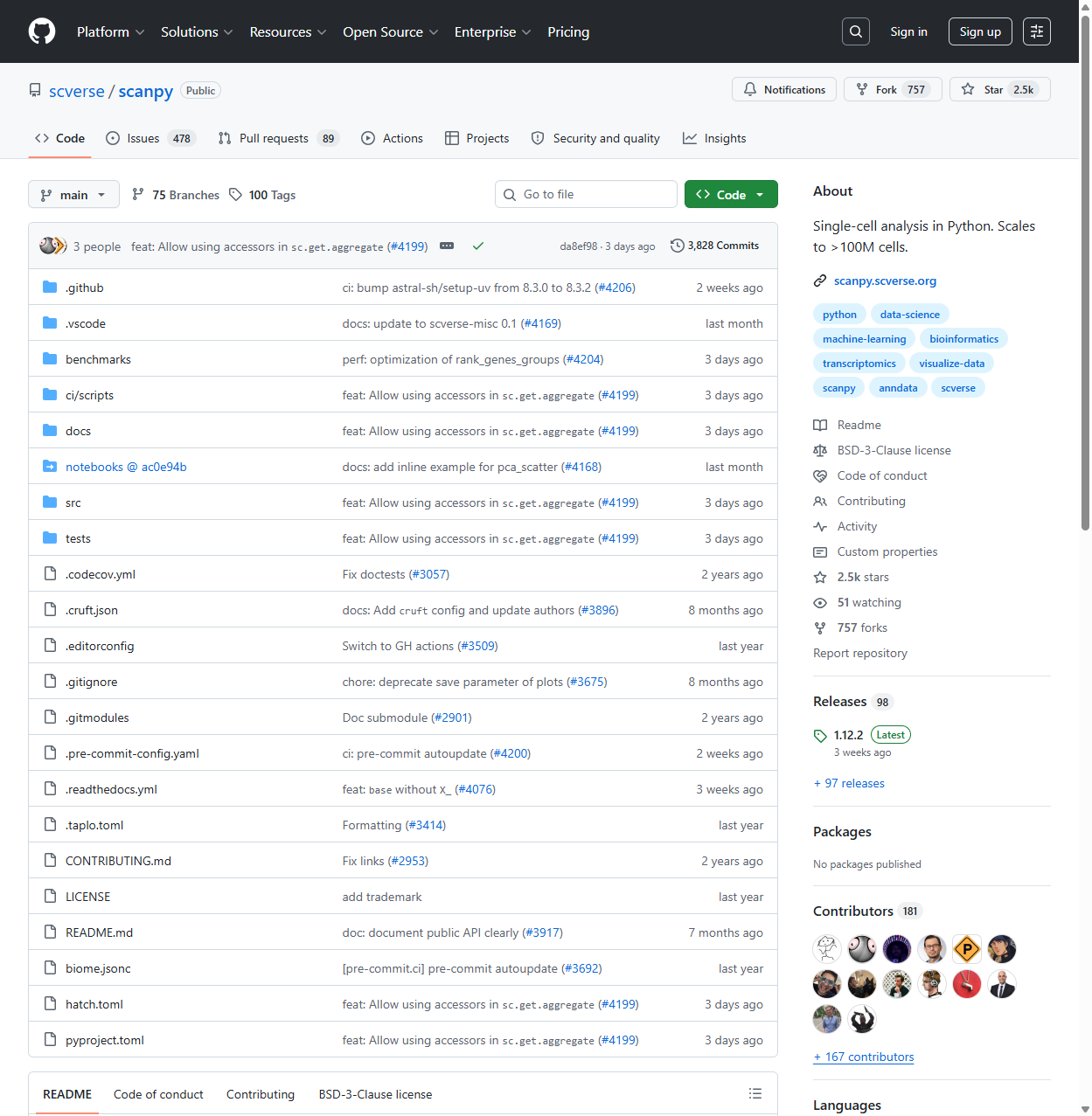Expand the Solutions menu

coord(197,31)
